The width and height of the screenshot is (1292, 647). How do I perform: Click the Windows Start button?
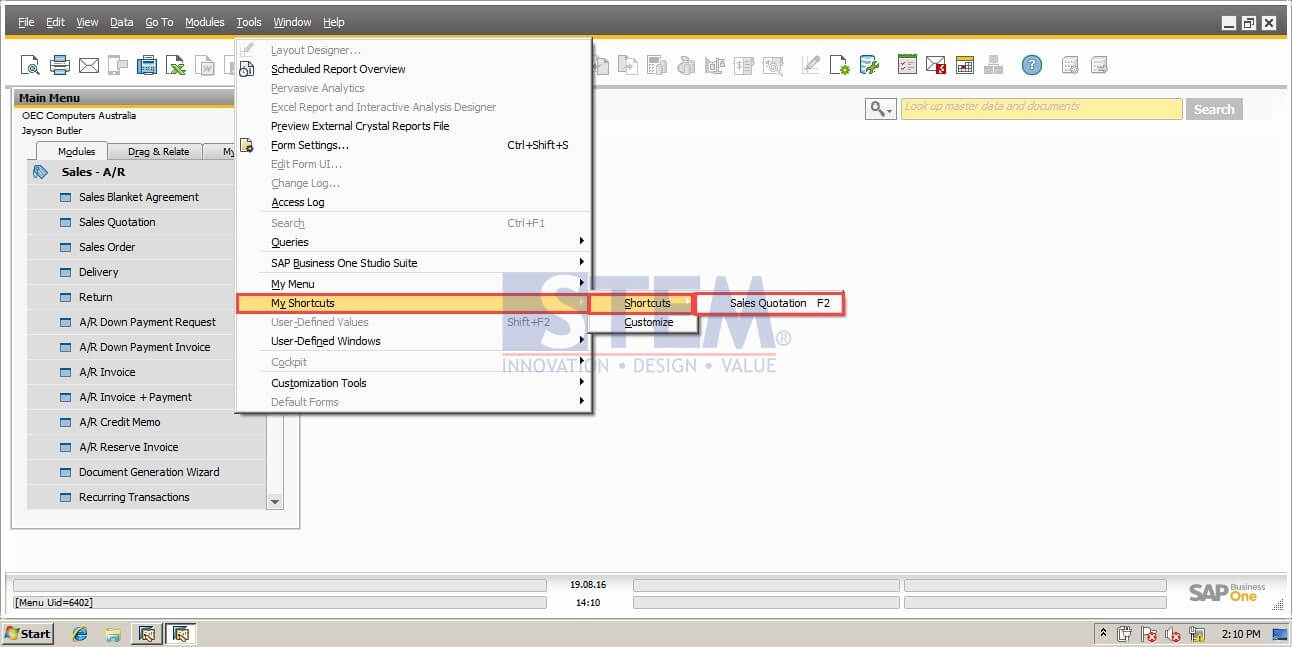(28, 633)
